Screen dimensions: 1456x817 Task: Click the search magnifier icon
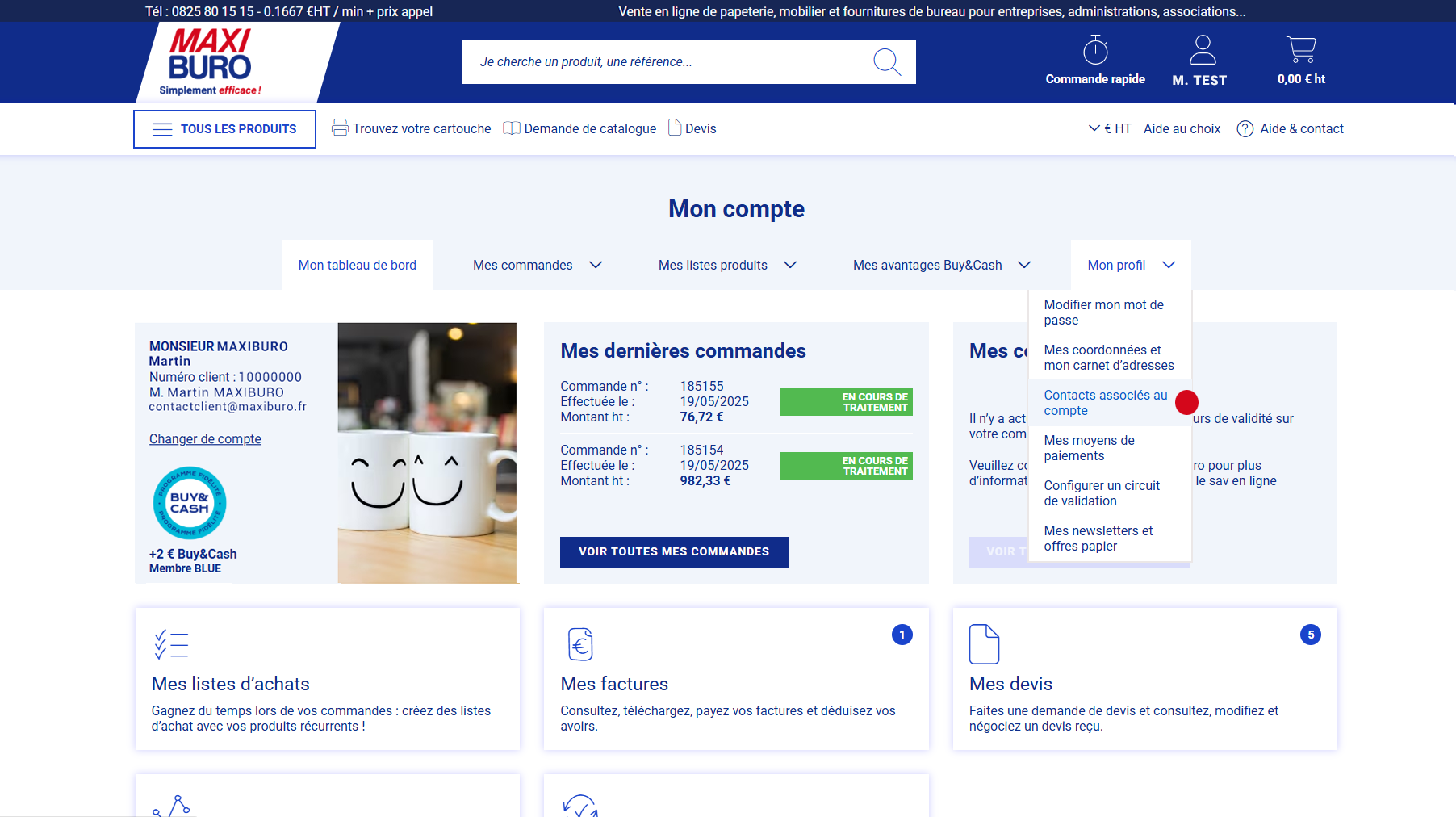click(886, 62)
